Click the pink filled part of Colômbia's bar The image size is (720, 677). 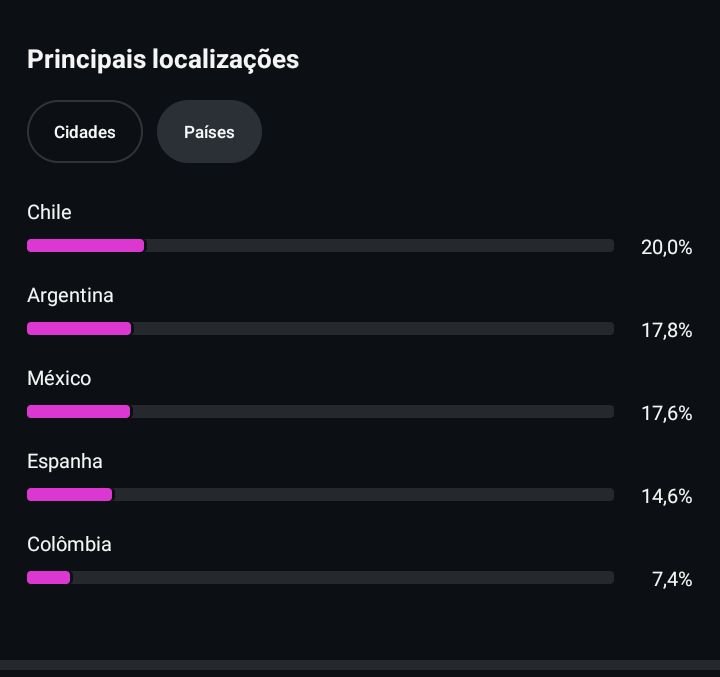48,578
